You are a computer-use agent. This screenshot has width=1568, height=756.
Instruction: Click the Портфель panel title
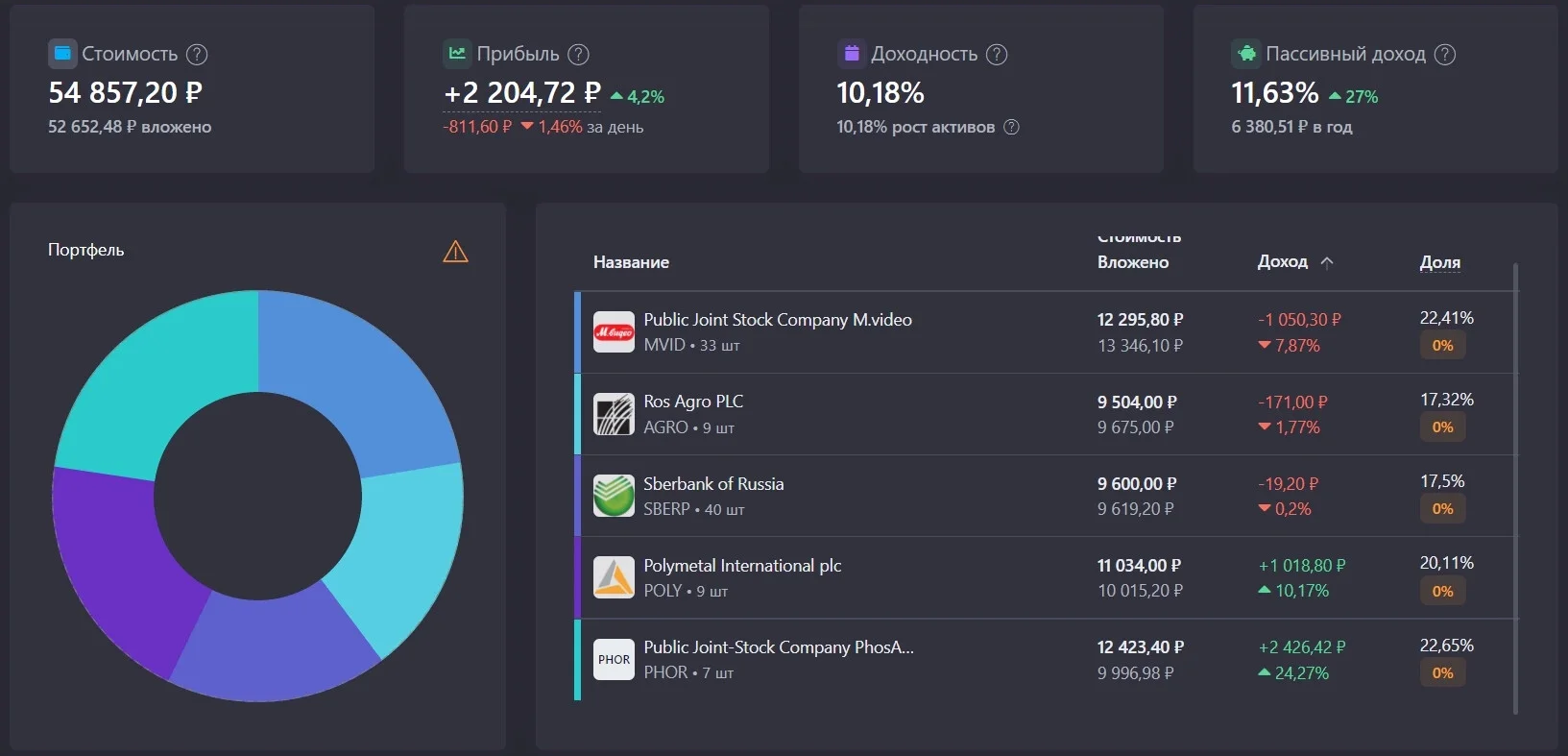(x=86, y=250)
